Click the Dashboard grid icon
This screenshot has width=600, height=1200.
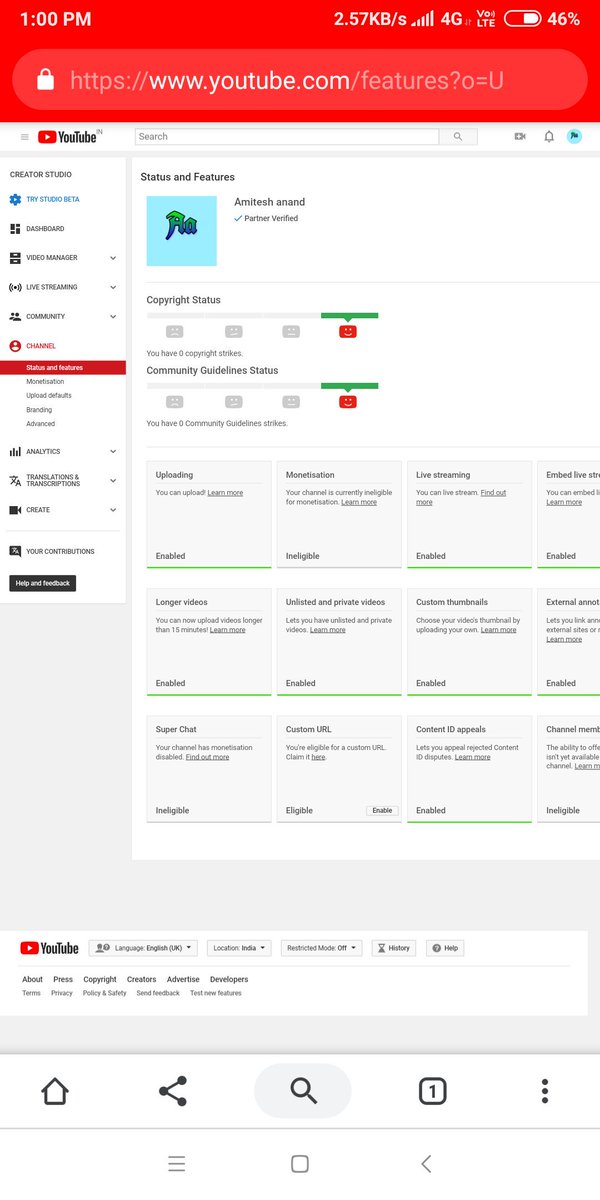(x=15, y=229)
